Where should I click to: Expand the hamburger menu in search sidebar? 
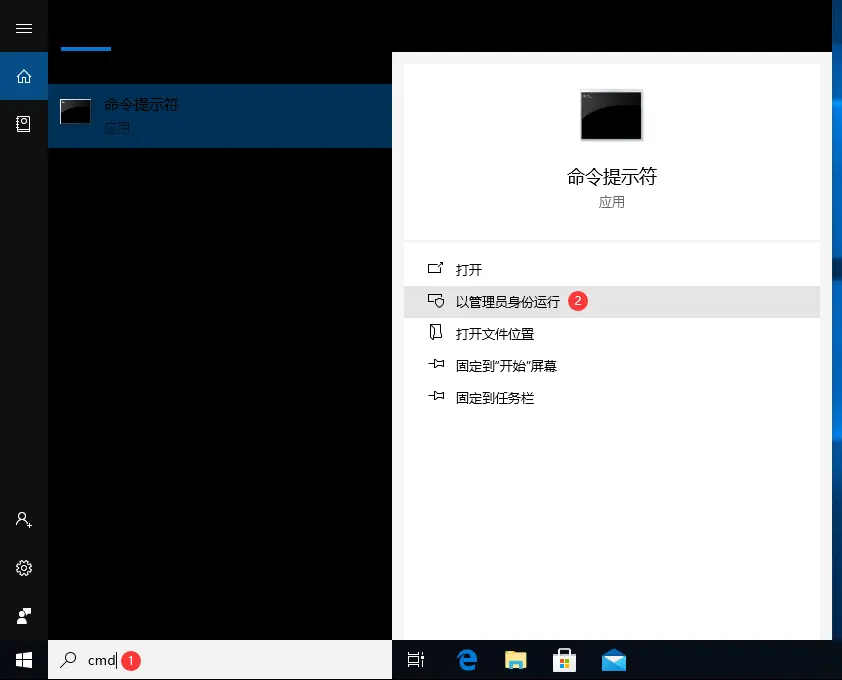(24, 27)
